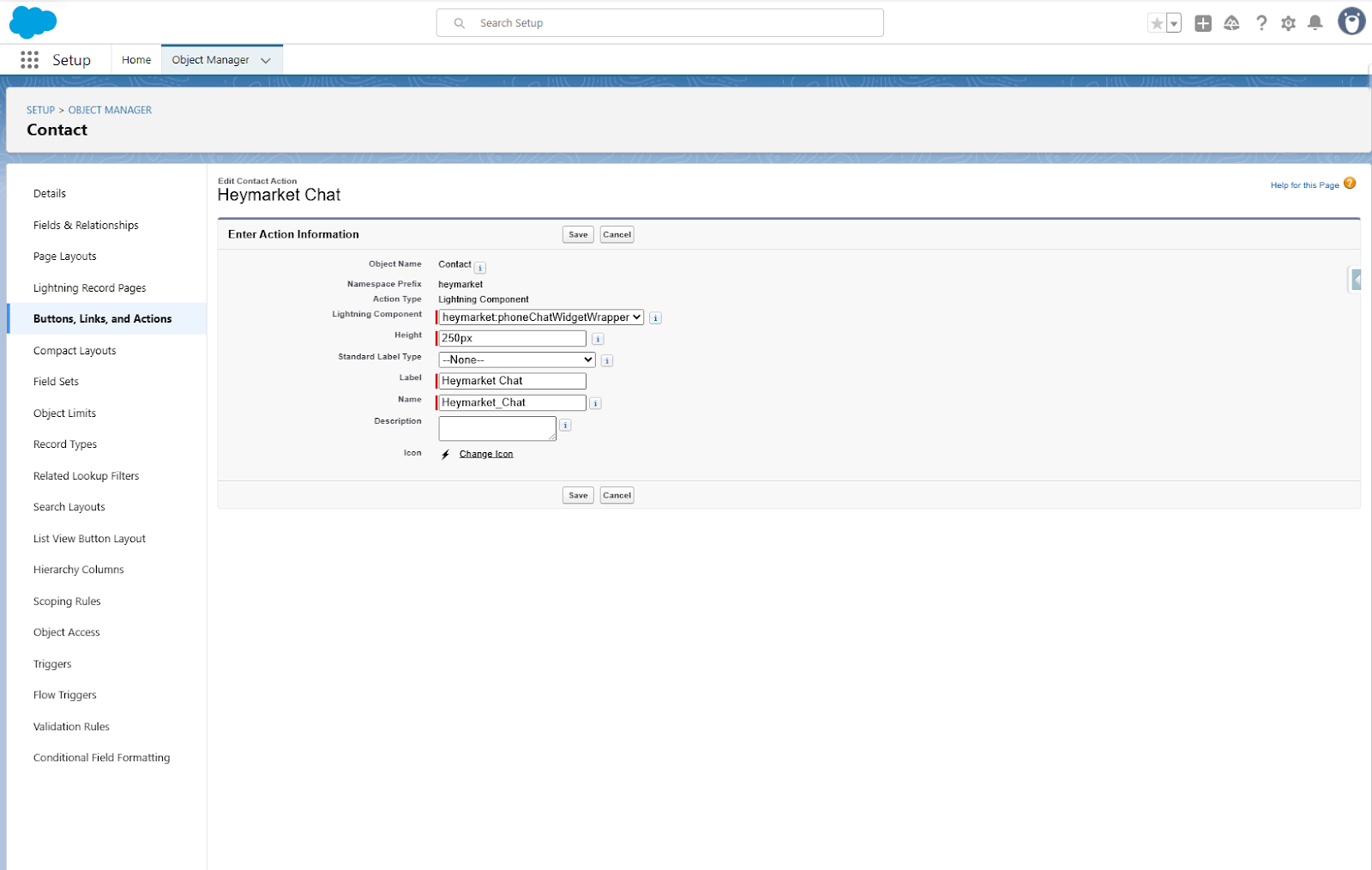The height and width of the screenshot is (870, 1372).
Task: Click the Salesforce cloud logo
Action: click(x=33, y=22)
